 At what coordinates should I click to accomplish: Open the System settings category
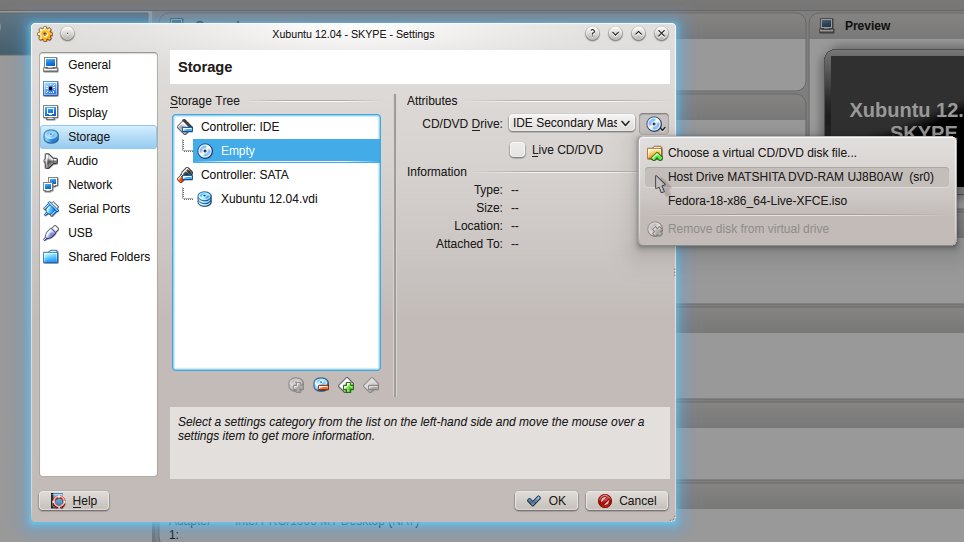pyautogui.click(x=98, y=88)
